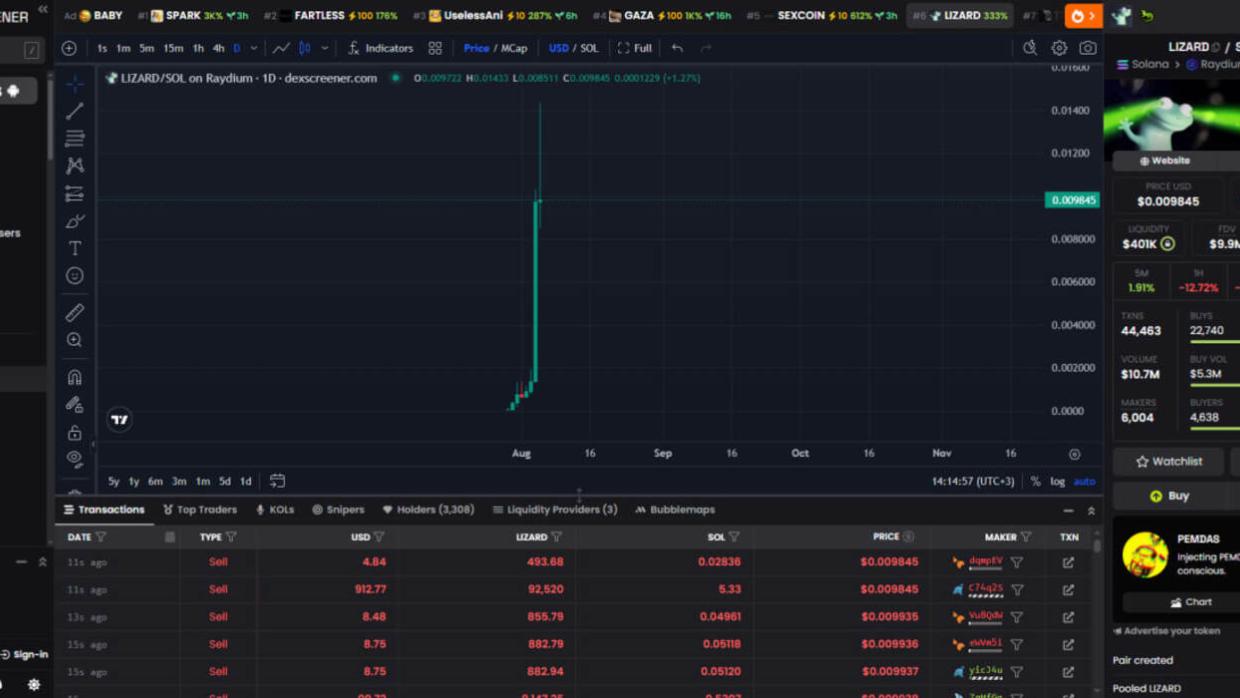
Task: Select the Text annotation tool
Action: 74,248
